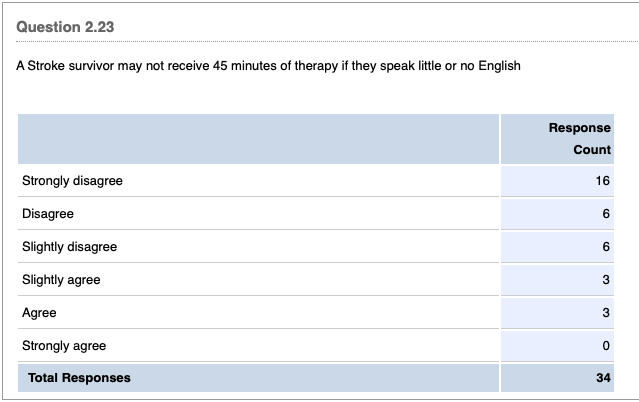
Task: Click the empty blue header cell above labels
Action: [257, 139]
